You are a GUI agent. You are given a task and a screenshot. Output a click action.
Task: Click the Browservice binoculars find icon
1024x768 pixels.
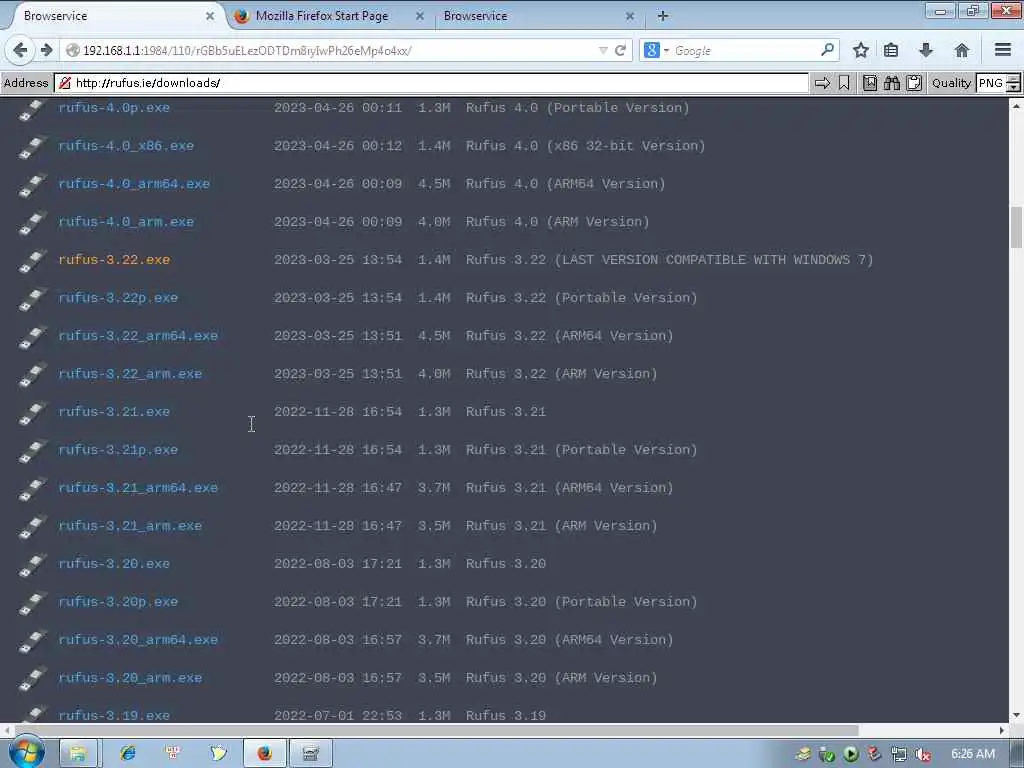pyautogui.click(x=892, y=83)
